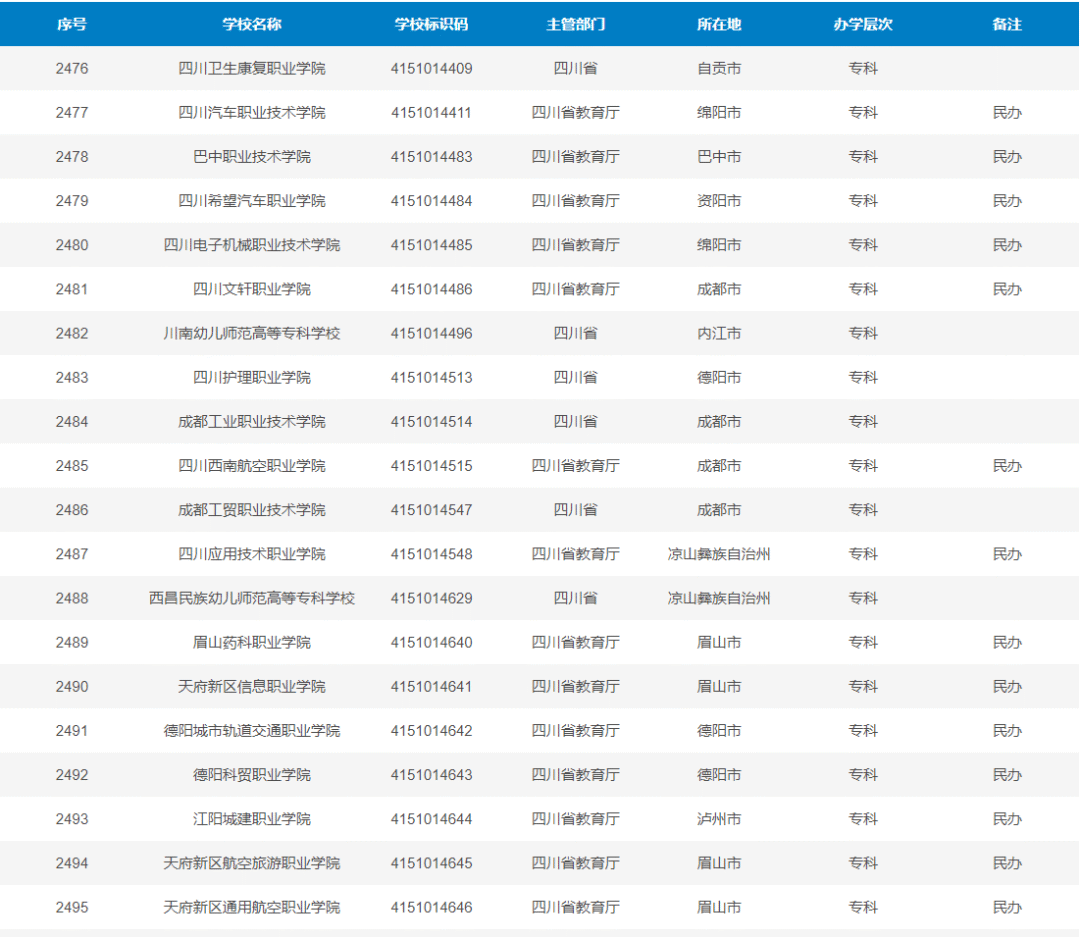Click the sequence number 2495
The width and height of the screenshot is (1080, 938).
[x=72, y=907]
